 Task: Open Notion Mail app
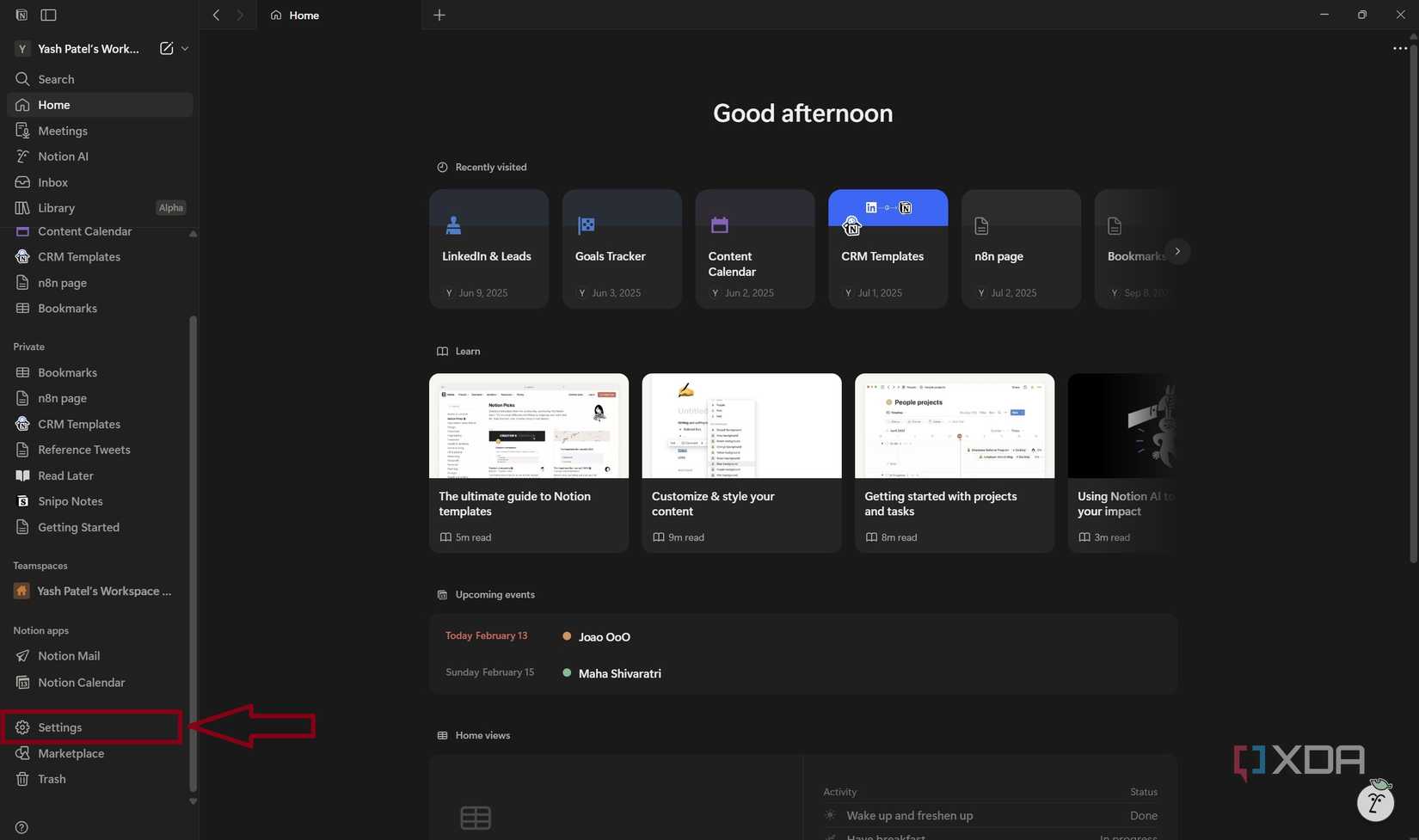click(x=69, y=656)
